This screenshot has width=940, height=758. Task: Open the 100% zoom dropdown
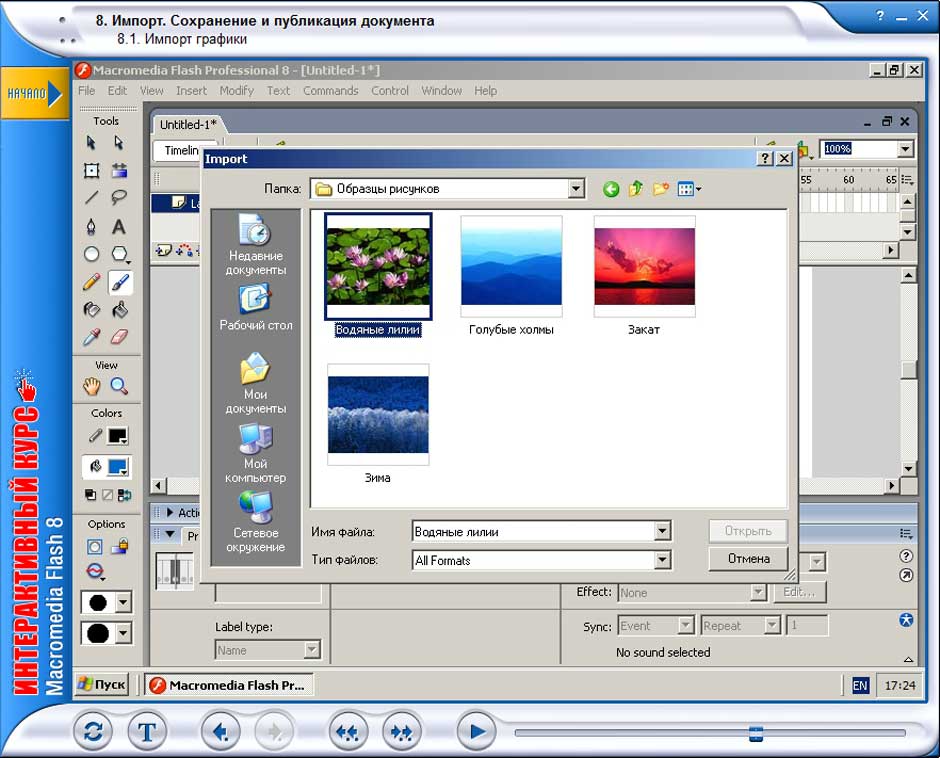pos(905,149)
